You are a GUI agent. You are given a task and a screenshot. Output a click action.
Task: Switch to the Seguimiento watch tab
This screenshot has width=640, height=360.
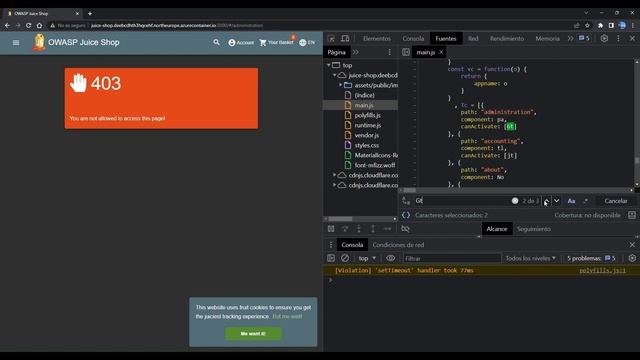[x=533, y=229]
